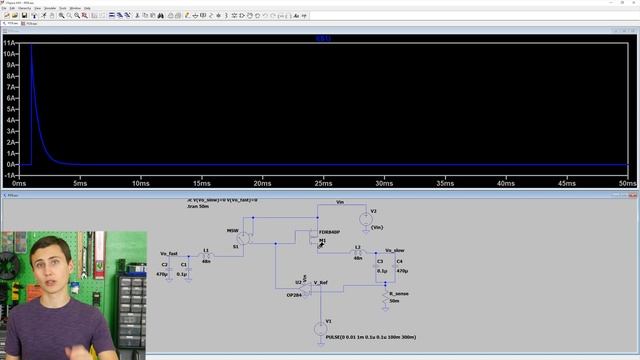
Task: Select the L2 inductor in the schematic
Action: pyautogui.click(x=358, y=253)
